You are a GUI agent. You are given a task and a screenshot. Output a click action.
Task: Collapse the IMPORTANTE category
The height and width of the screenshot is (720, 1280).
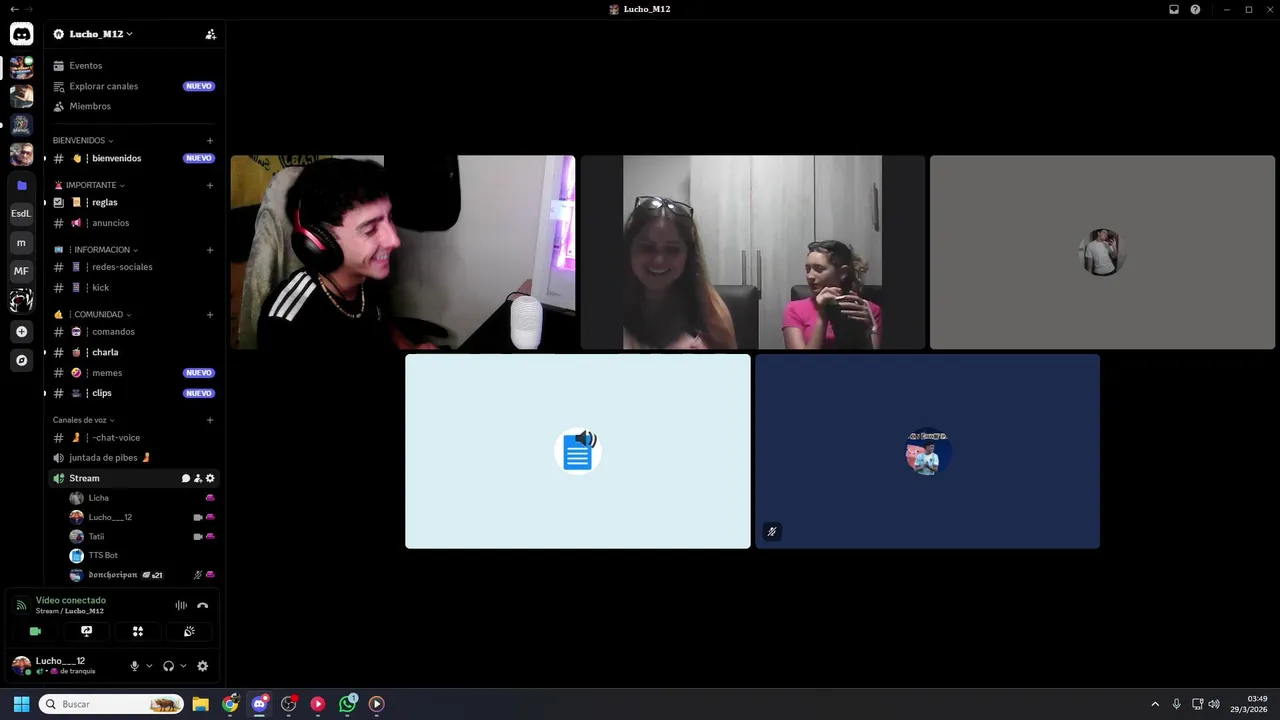(x=90, y=185)
